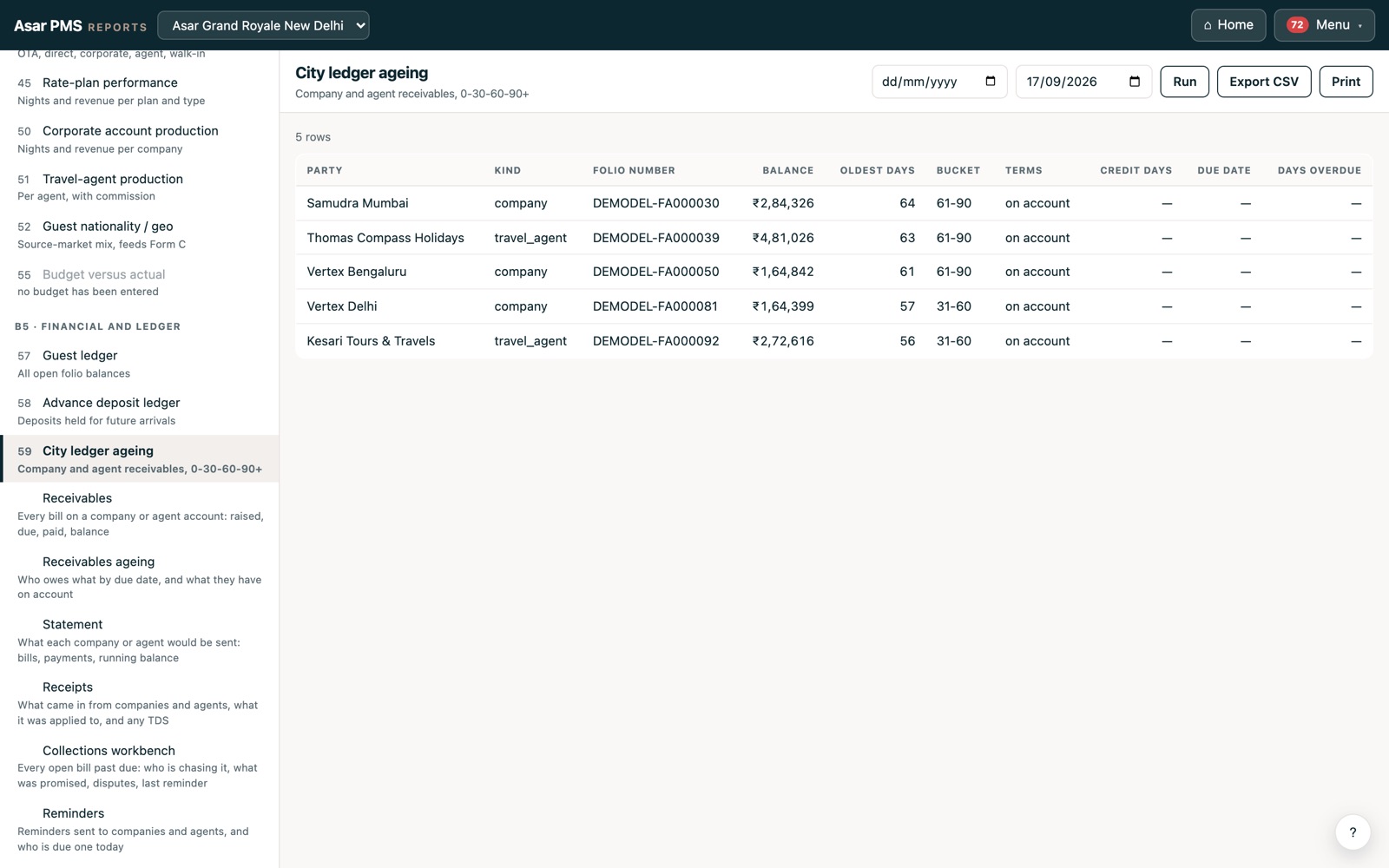
Task: Select Thomas Compass Holidays party cell
Action: point(385,238)
